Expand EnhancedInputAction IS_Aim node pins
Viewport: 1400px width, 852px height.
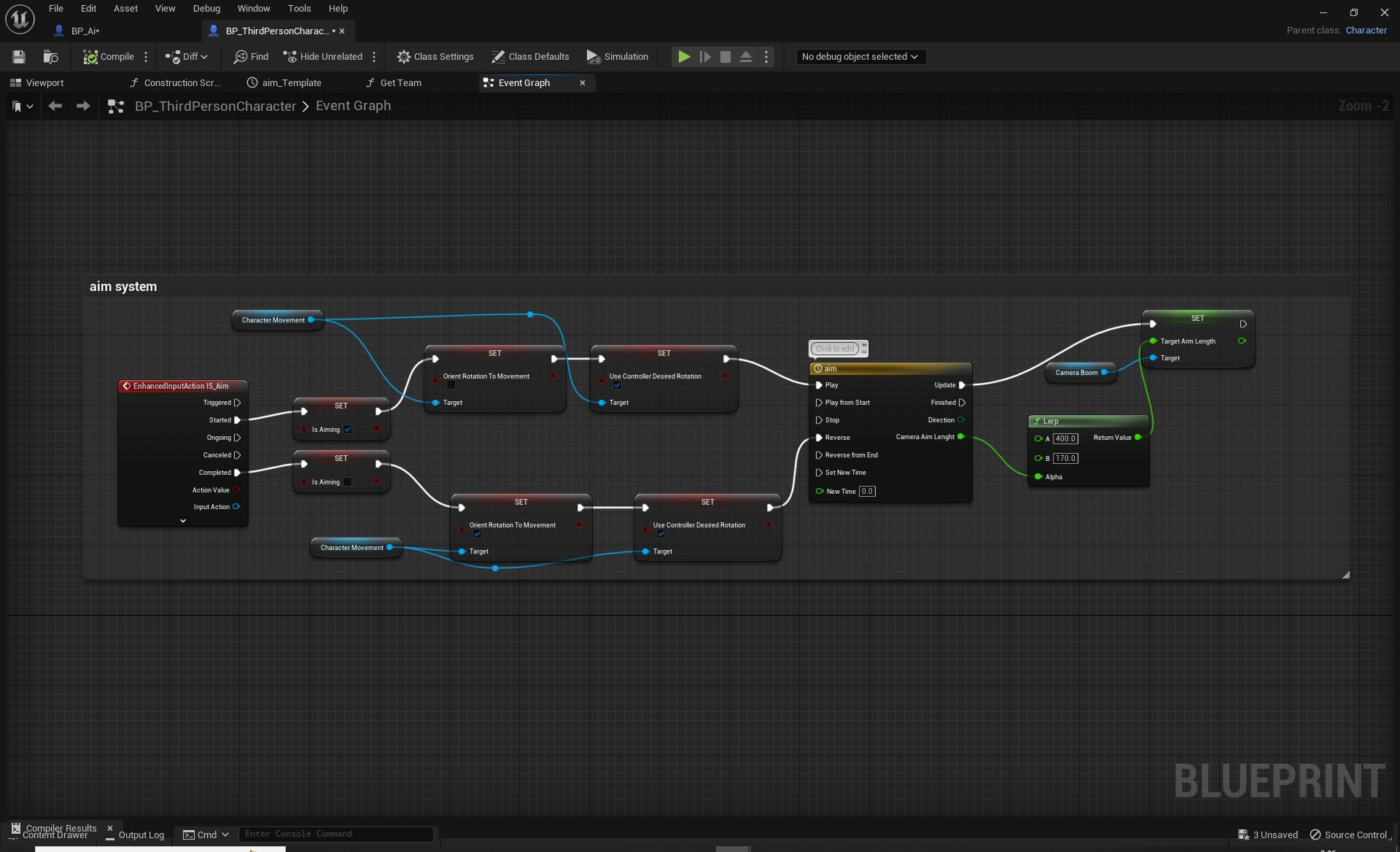(183, 521)
